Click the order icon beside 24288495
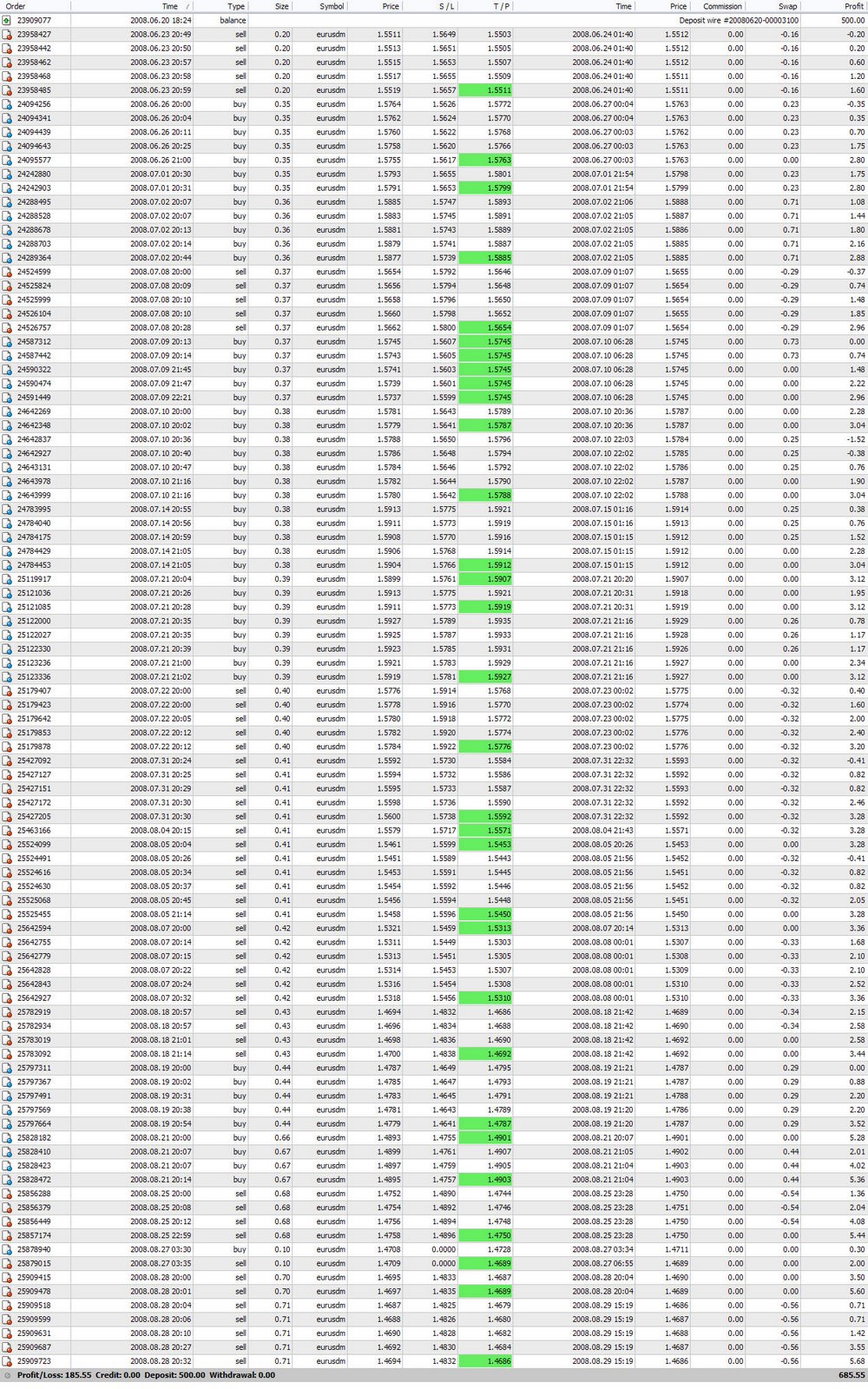 click(x=7, y=201)
